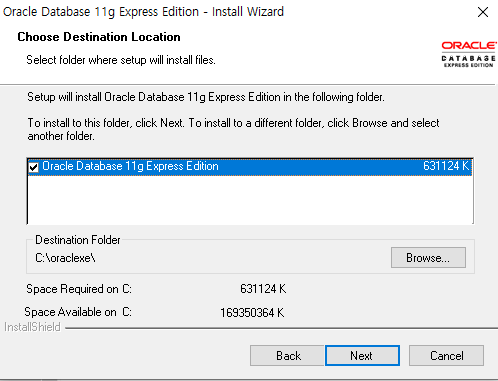
Task: Click the Space Available value 169350364 K
Action: click(x=252, y=313)
